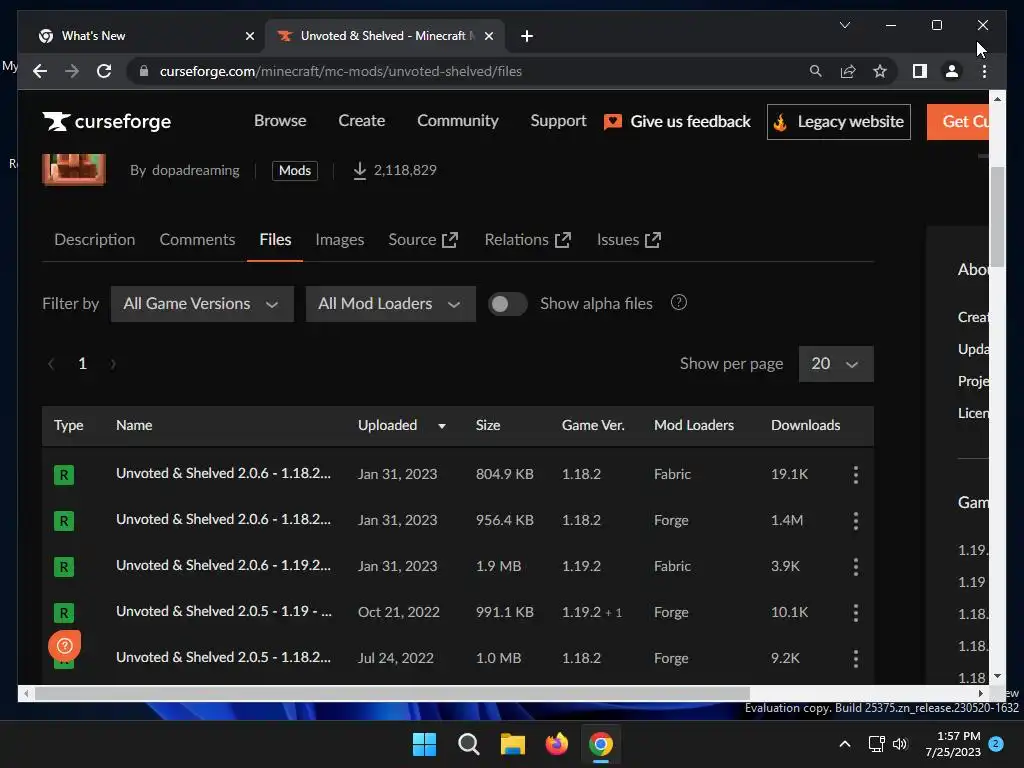
Task: Bookmark this page with the star icon
Action: [x=880, y=71]
